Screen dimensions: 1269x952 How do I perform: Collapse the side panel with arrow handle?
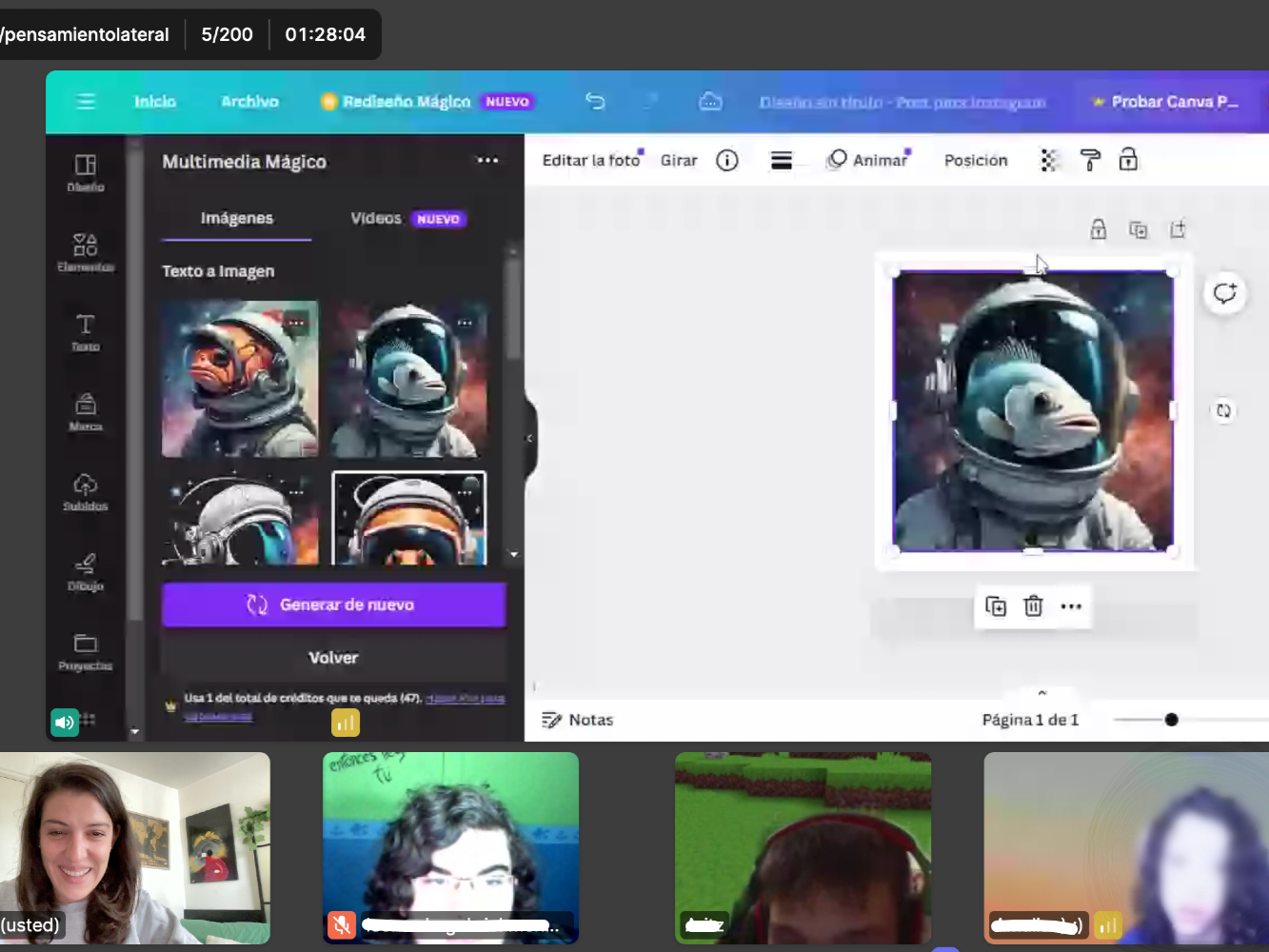tap(529, 439)
